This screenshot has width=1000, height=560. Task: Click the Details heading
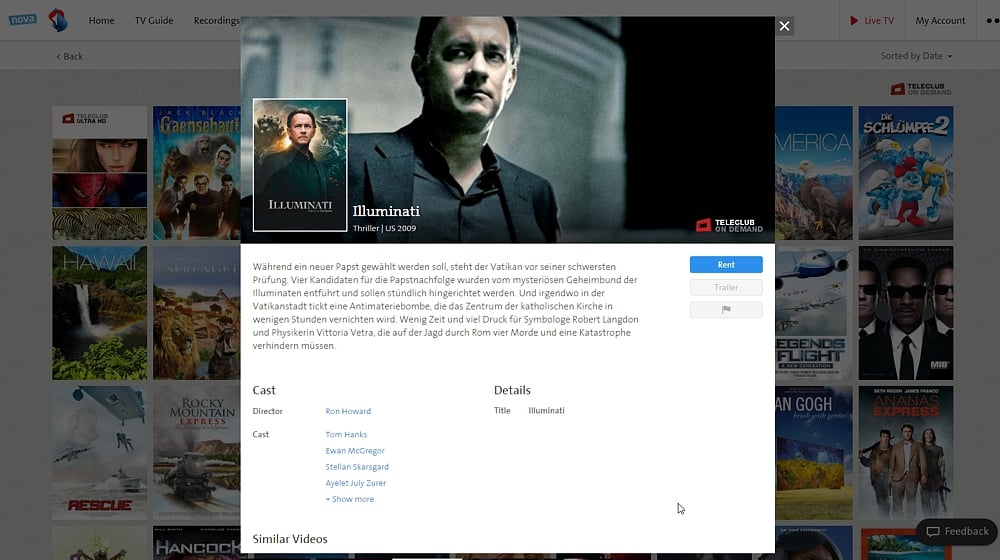(x=512, y=390)
